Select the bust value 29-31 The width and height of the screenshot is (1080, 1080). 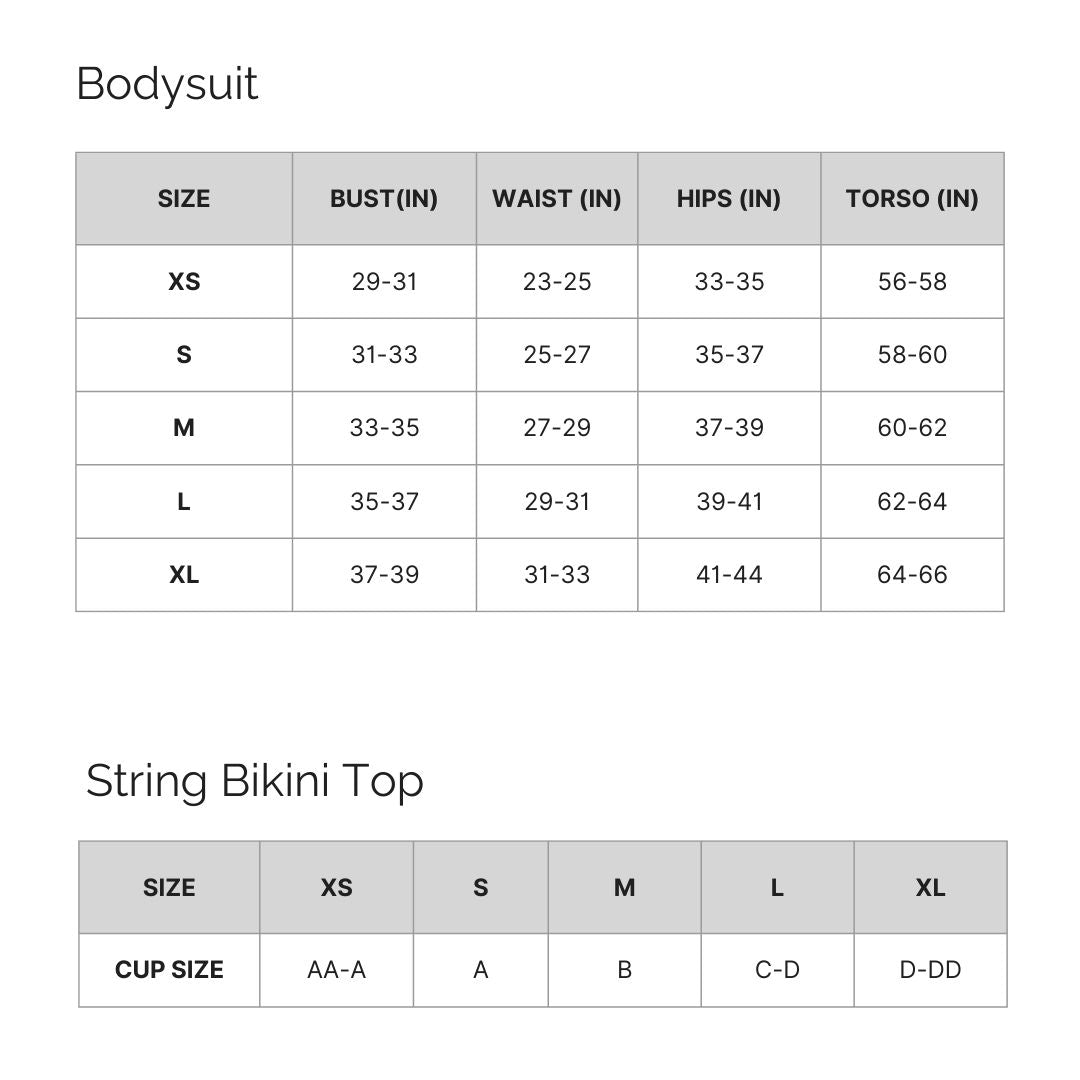tap(384, 282)
